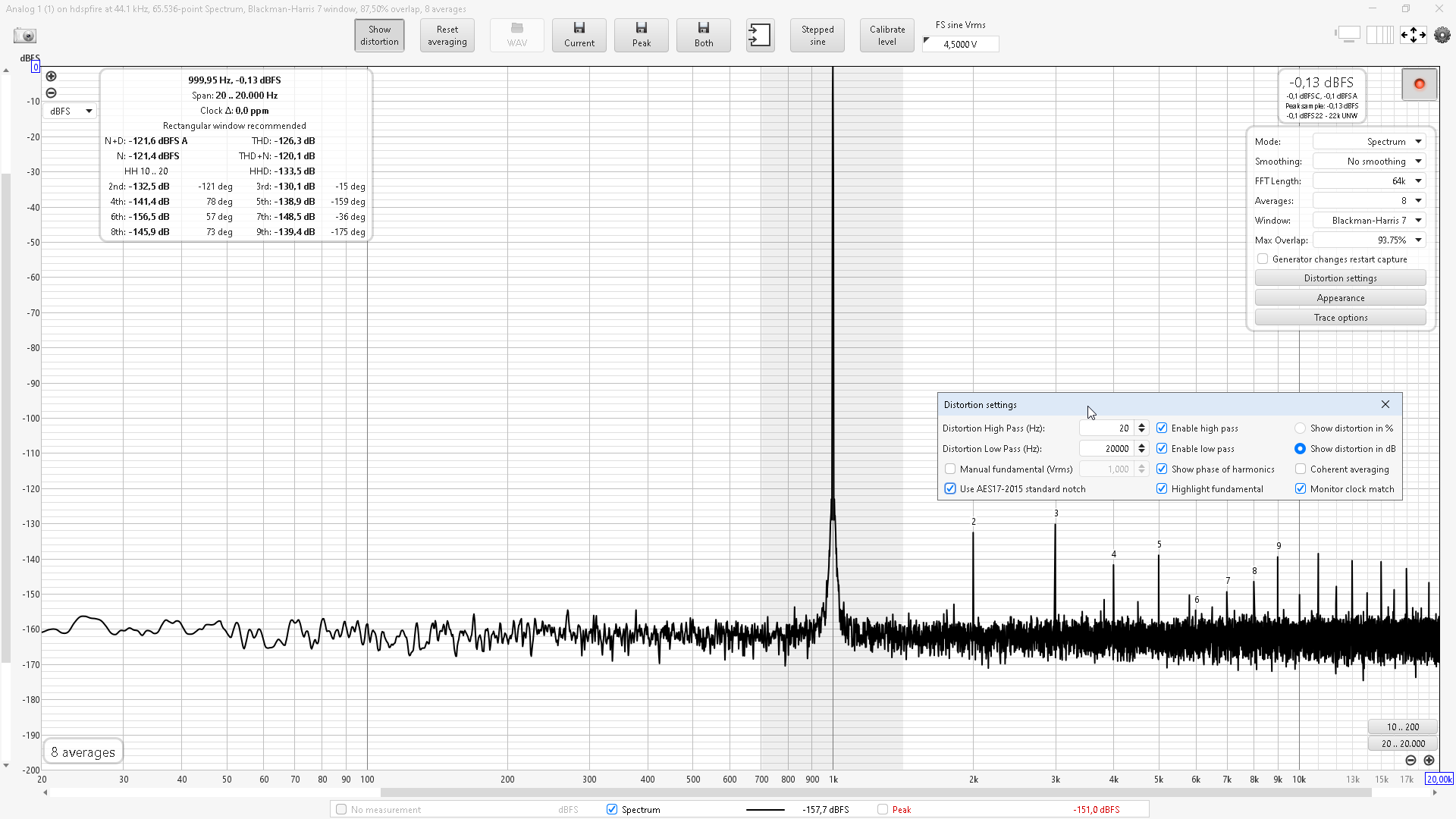Edit the 20,00k frequency axis limit
Screen dimensions: 1456x819
(1439, 779)
